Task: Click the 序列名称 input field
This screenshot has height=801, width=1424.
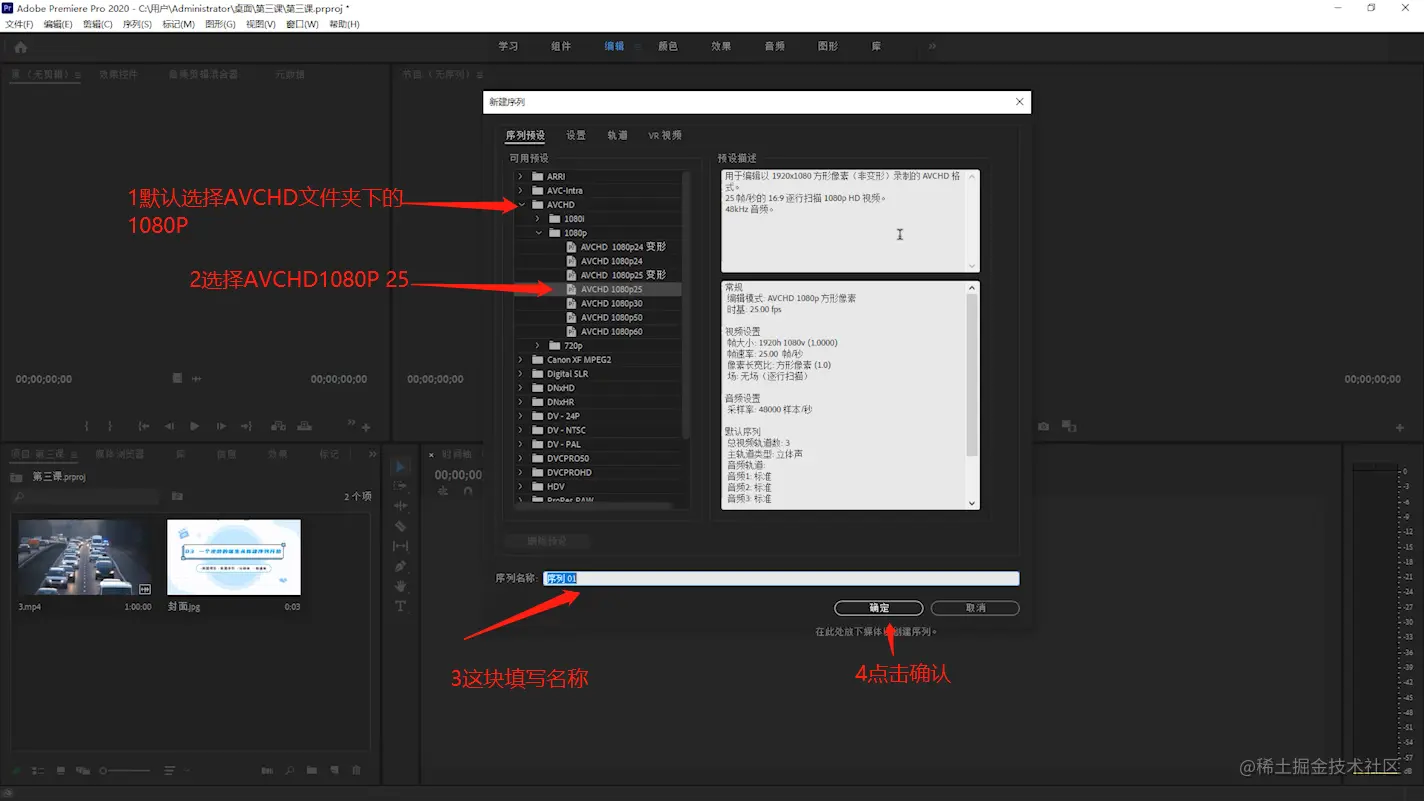Action: pos(781,578)
